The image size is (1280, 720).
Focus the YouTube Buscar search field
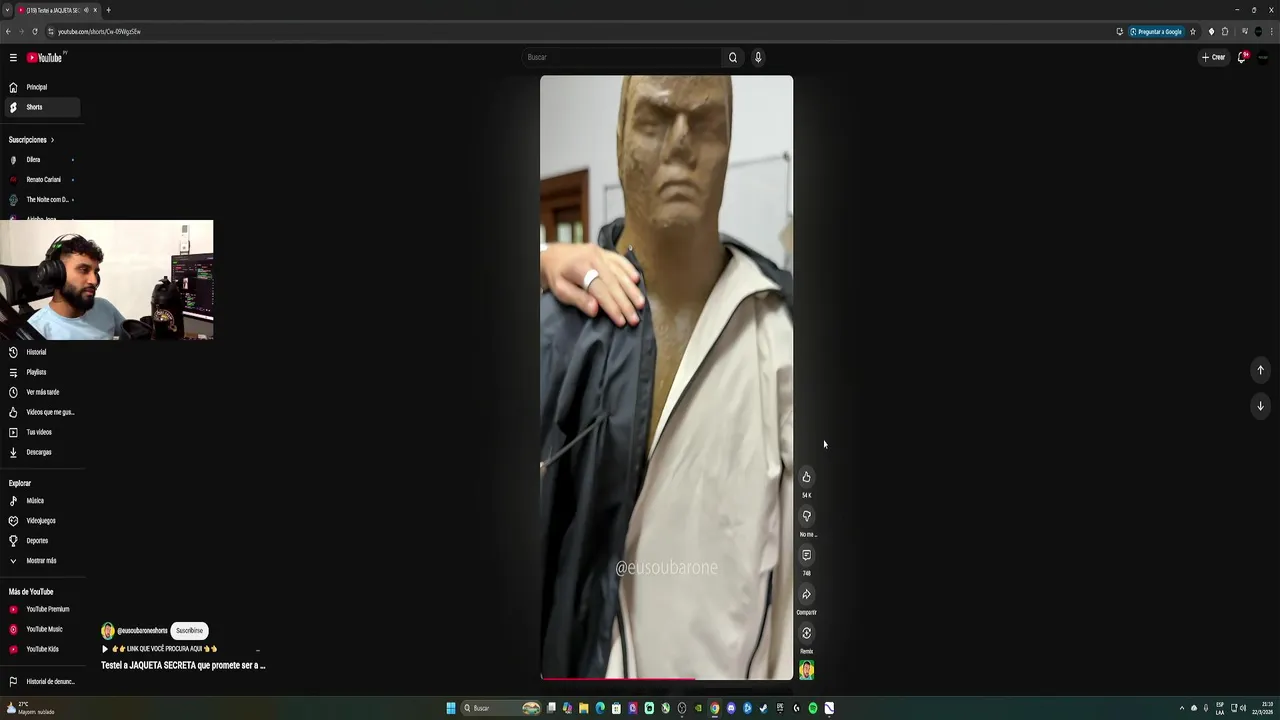622,57
